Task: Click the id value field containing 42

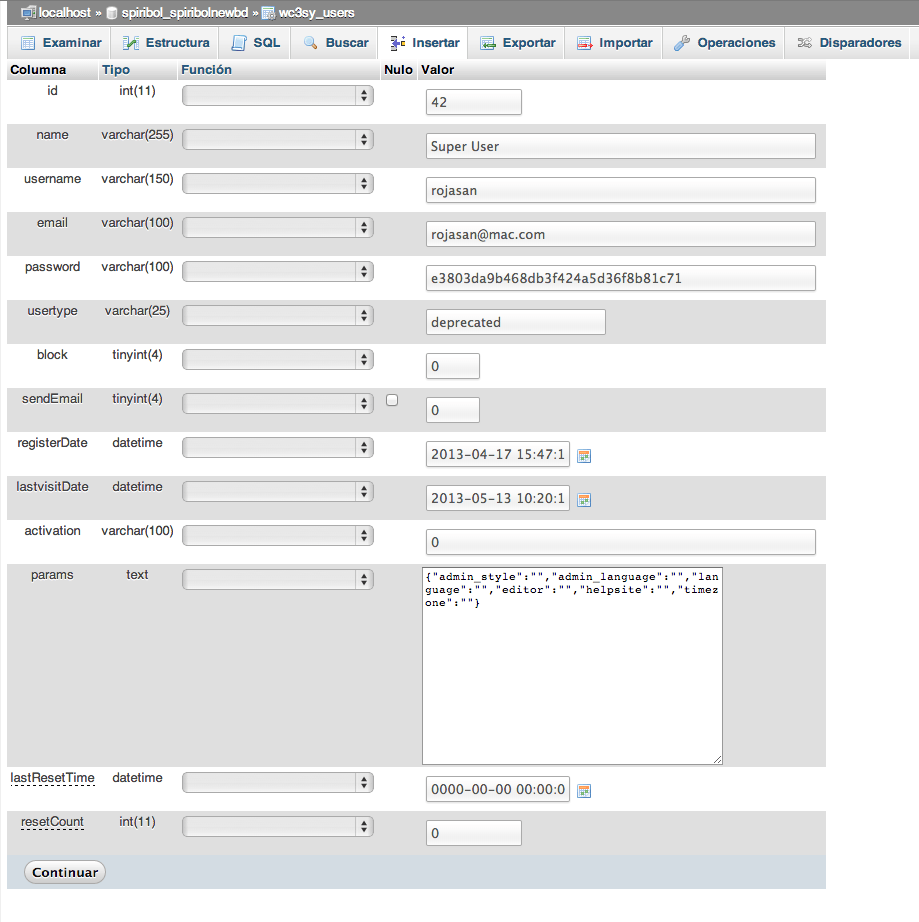Action: coord(473,102)
